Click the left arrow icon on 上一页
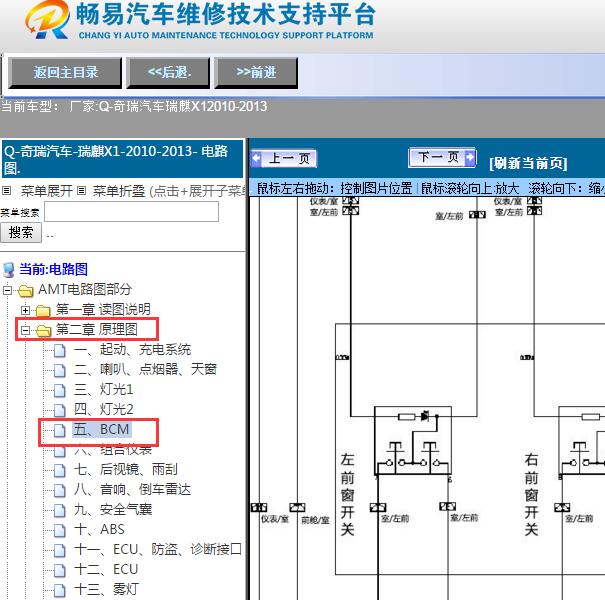 pos(256,159)
